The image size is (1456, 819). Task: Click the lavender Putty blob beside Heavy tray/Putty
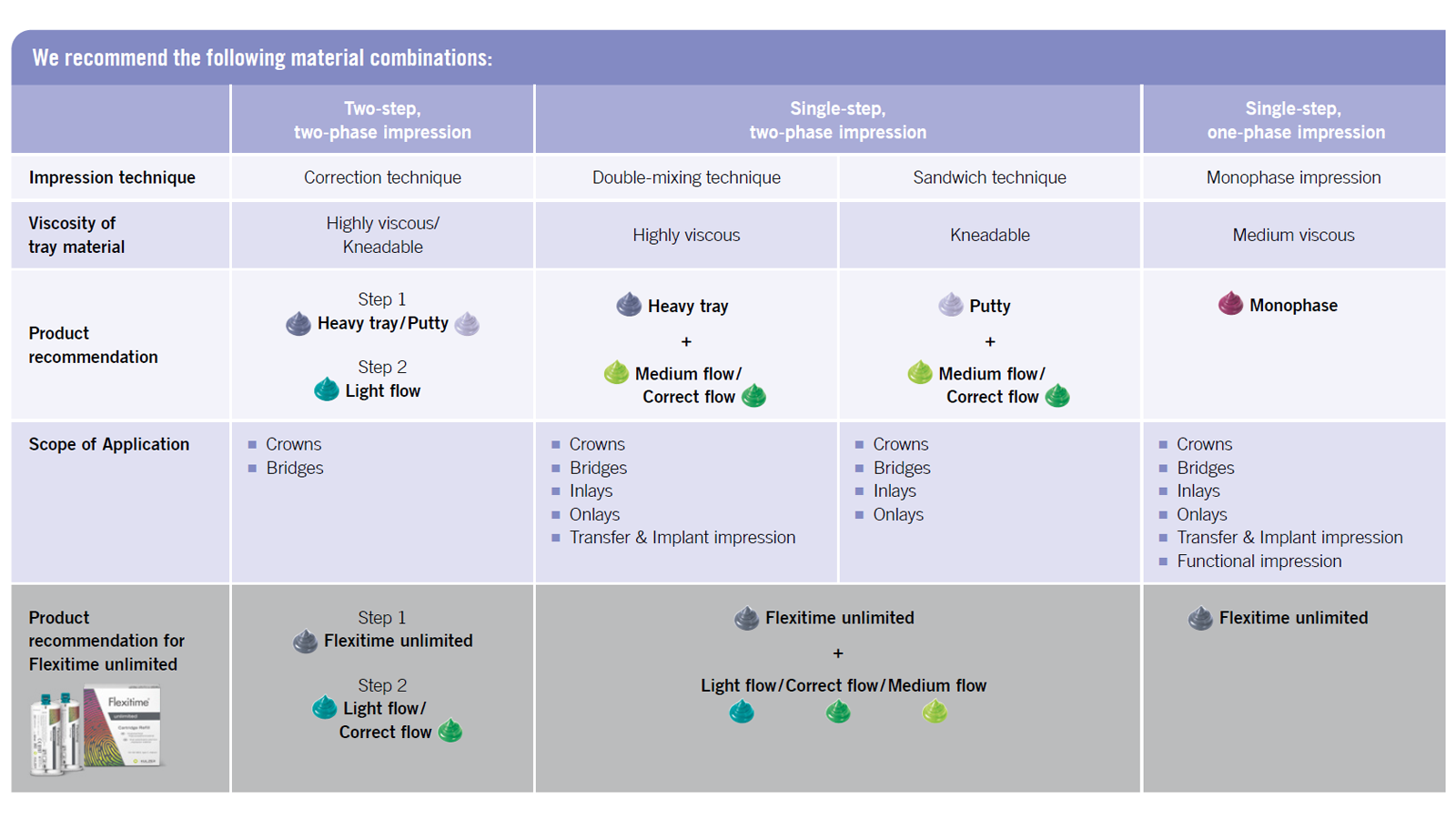467,324
